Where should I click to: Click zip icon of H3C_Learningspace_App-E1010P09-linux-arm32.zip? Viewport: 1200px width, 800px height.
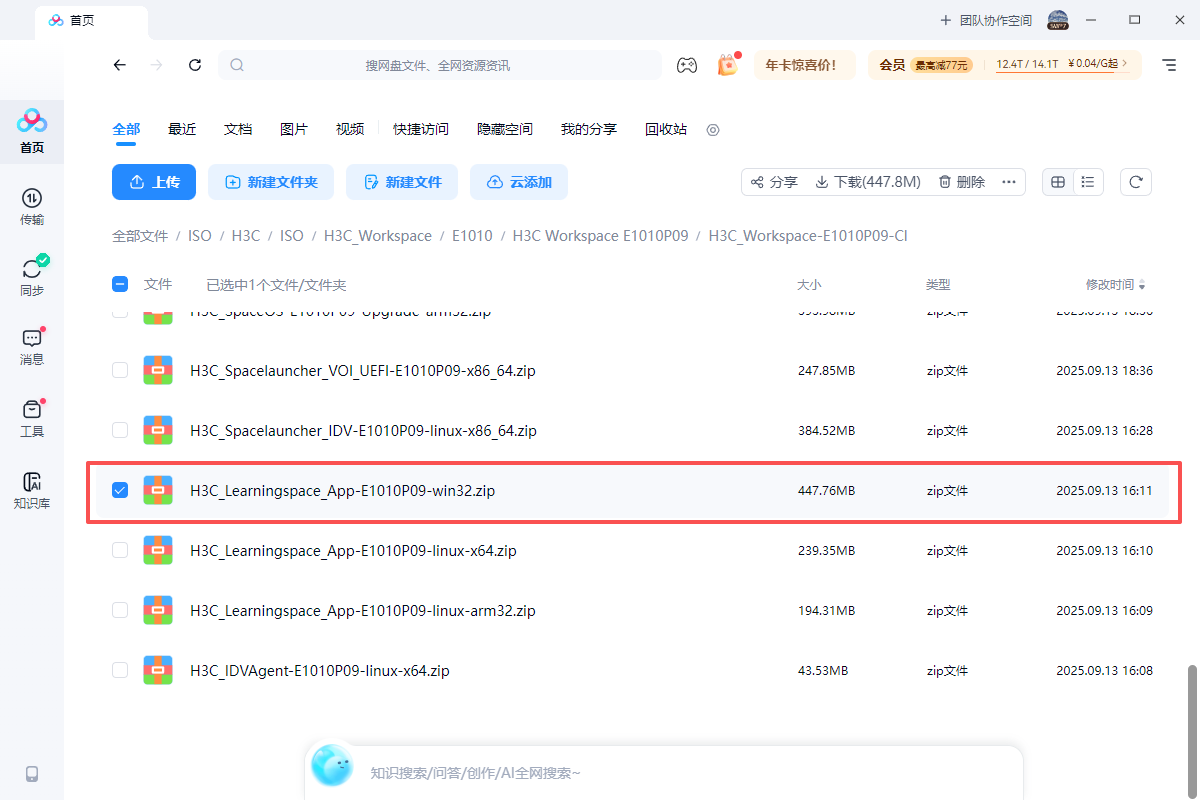coord(158,610)
